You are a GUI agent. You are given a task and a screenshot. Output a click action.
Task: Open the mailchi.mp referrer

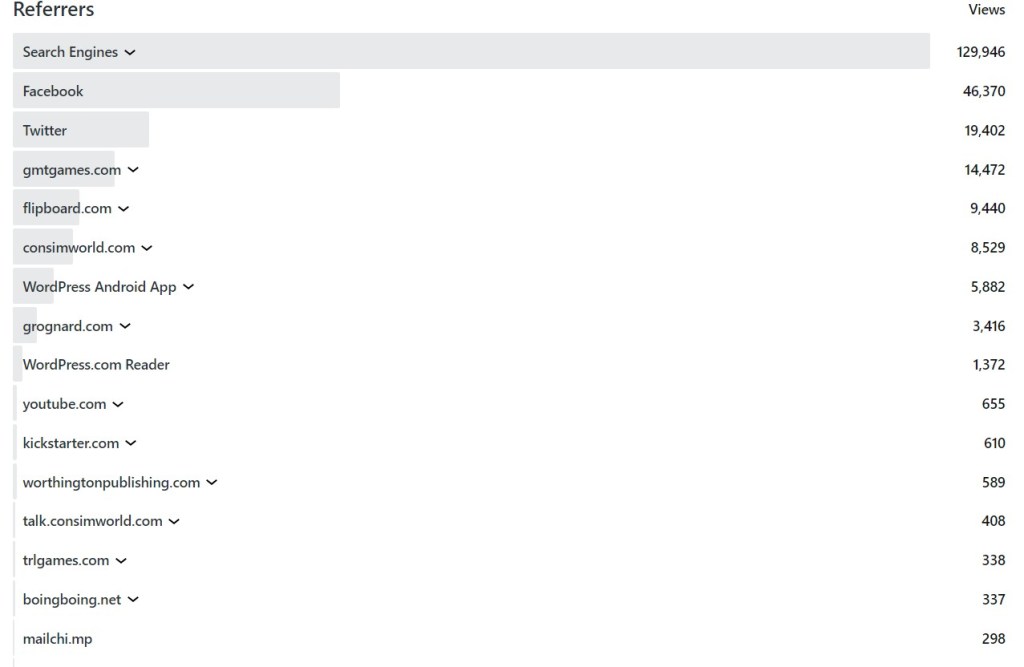pyautogui.click(x=57, y=639)
